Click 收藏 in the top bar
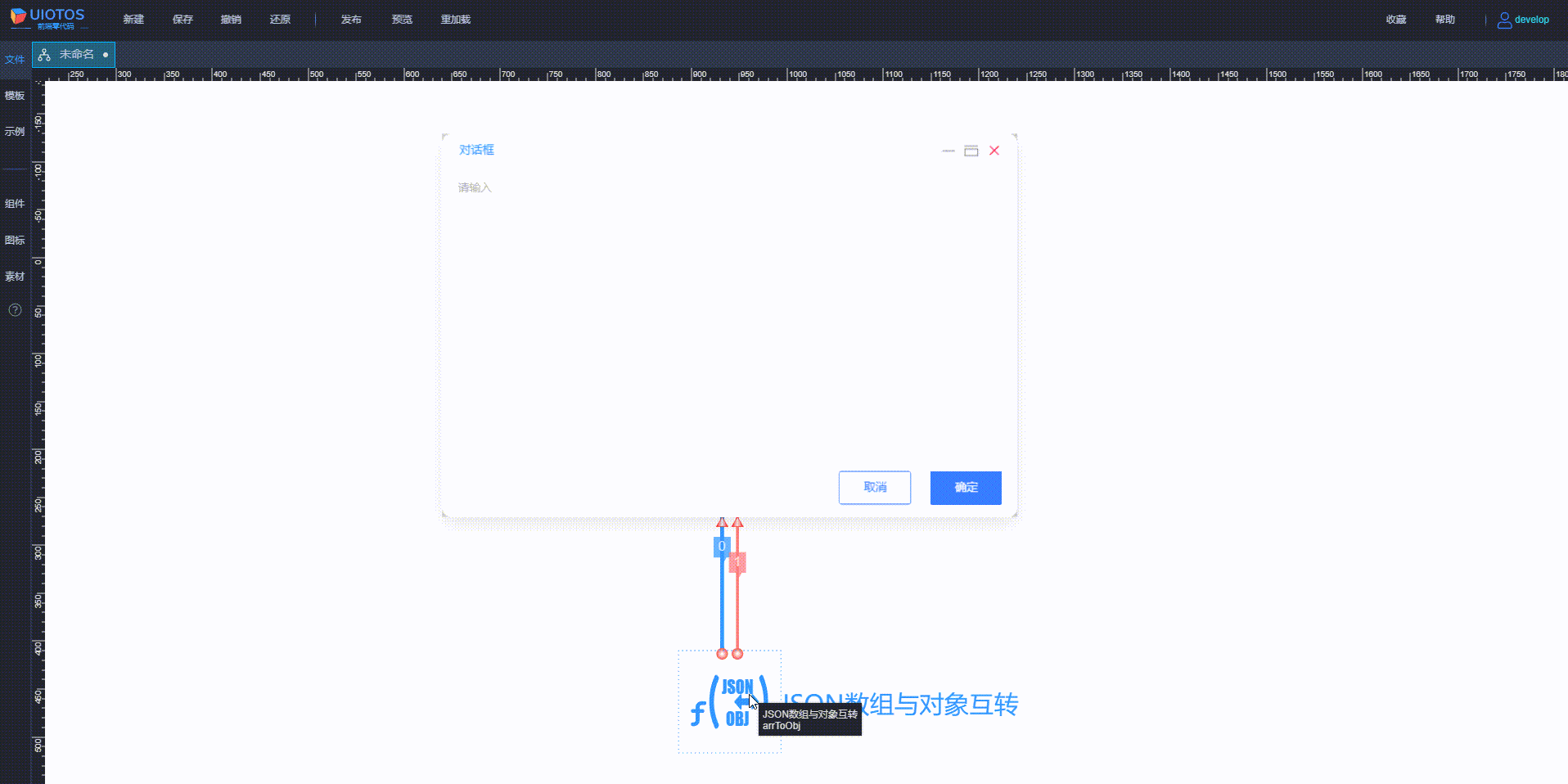The image size is (1568, 784). click(1395, 19)
